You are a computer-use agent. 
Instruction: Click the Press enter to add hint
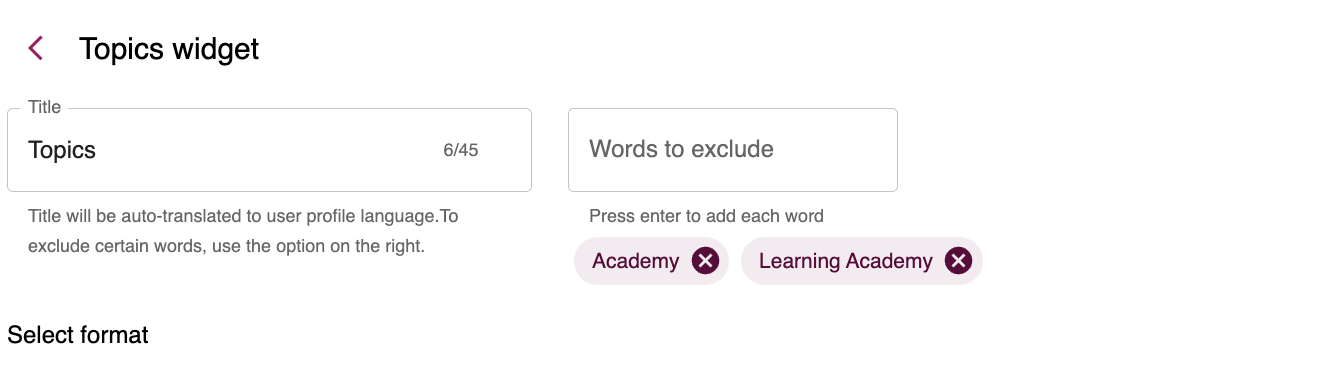706,216
